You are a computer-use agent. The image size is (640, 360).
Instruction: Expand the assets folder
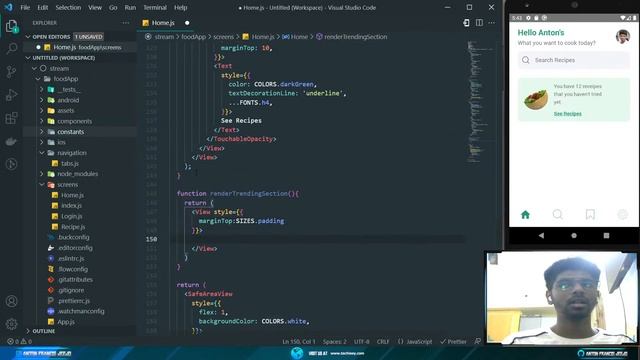[42, 111]
